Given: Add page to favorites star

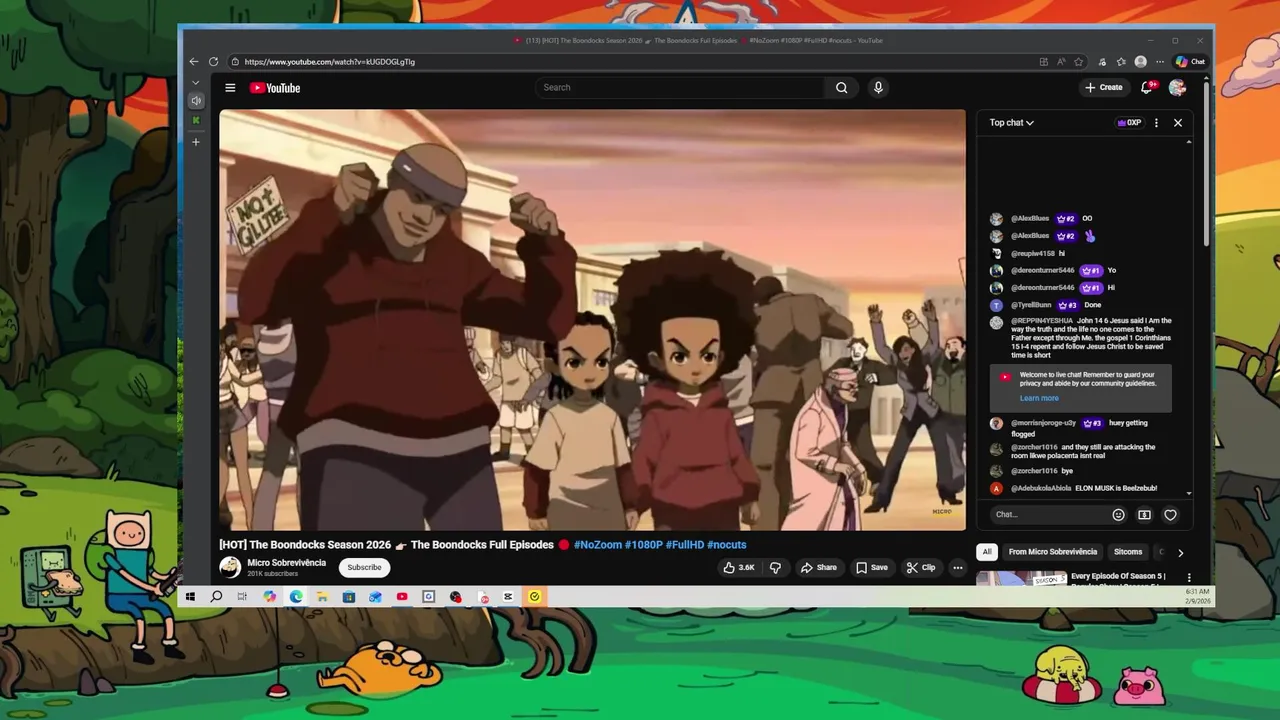Looking at the screenshot, I should [x=1078, y=62].
